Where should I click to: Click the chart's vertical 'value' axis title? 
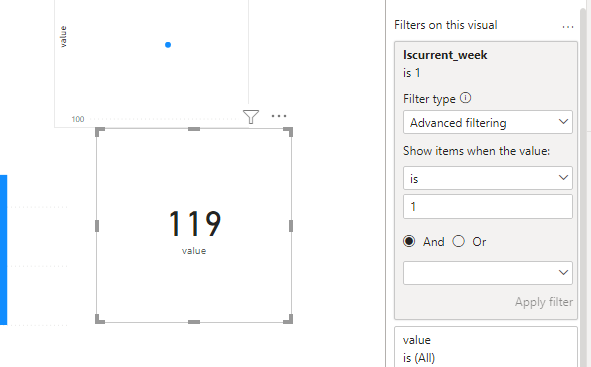63,37
